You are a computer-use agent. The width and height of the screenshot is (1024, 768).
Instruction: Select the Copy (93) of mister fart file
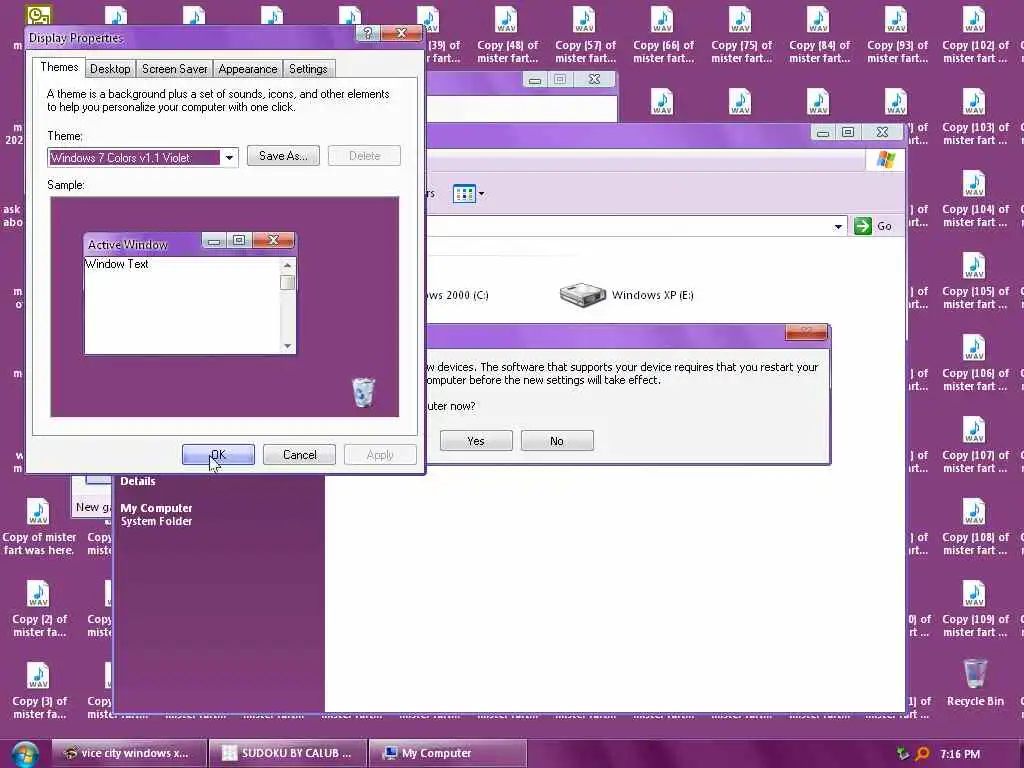897,36
